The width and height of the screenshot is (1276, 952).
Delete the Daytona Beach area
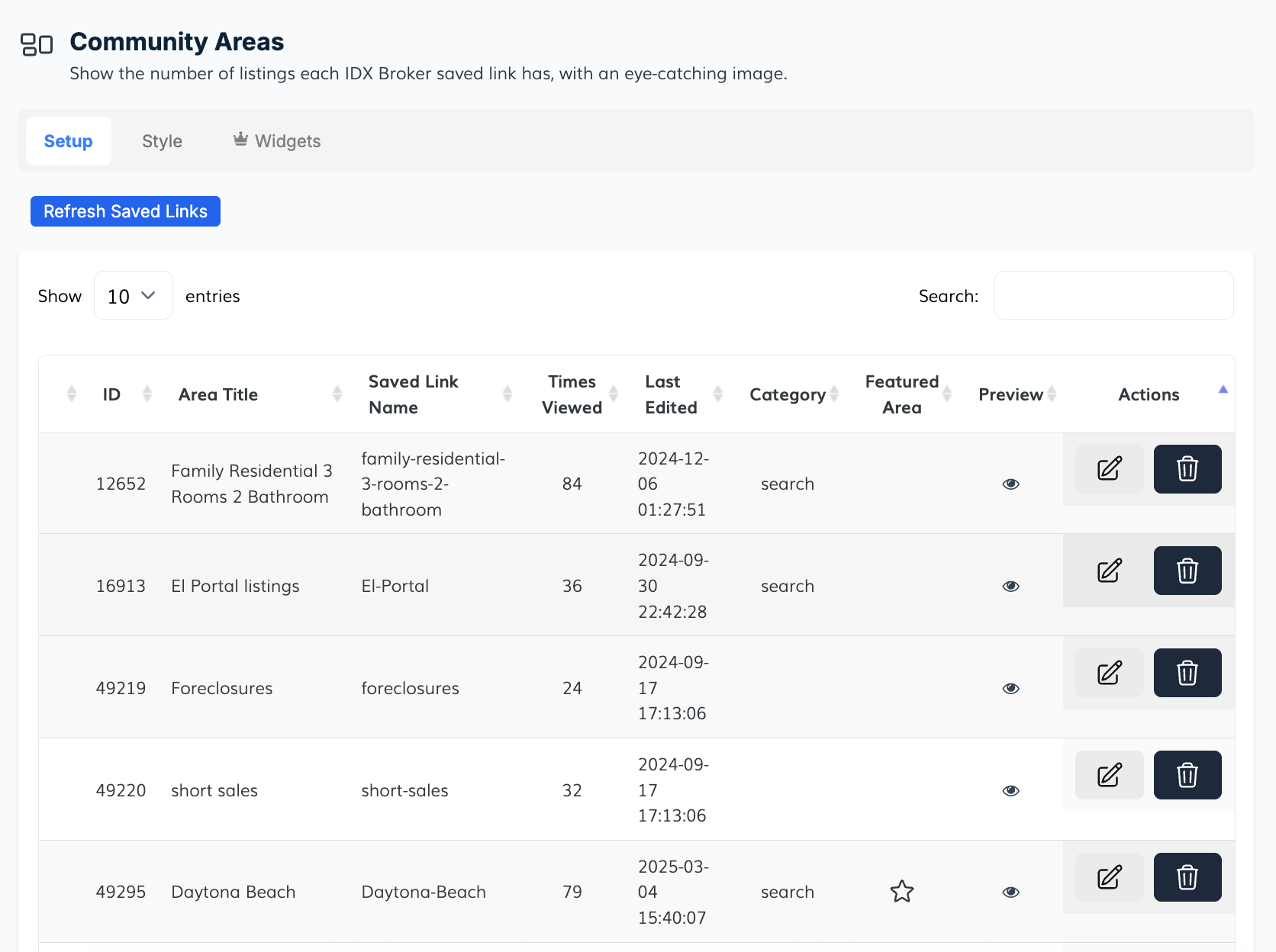click(x=1187, y=877)
